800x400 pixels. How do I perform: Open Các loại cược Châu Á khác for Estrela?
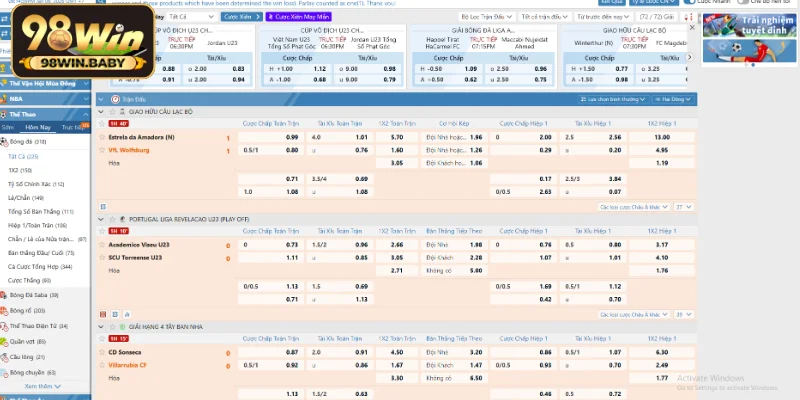(634, 207)
